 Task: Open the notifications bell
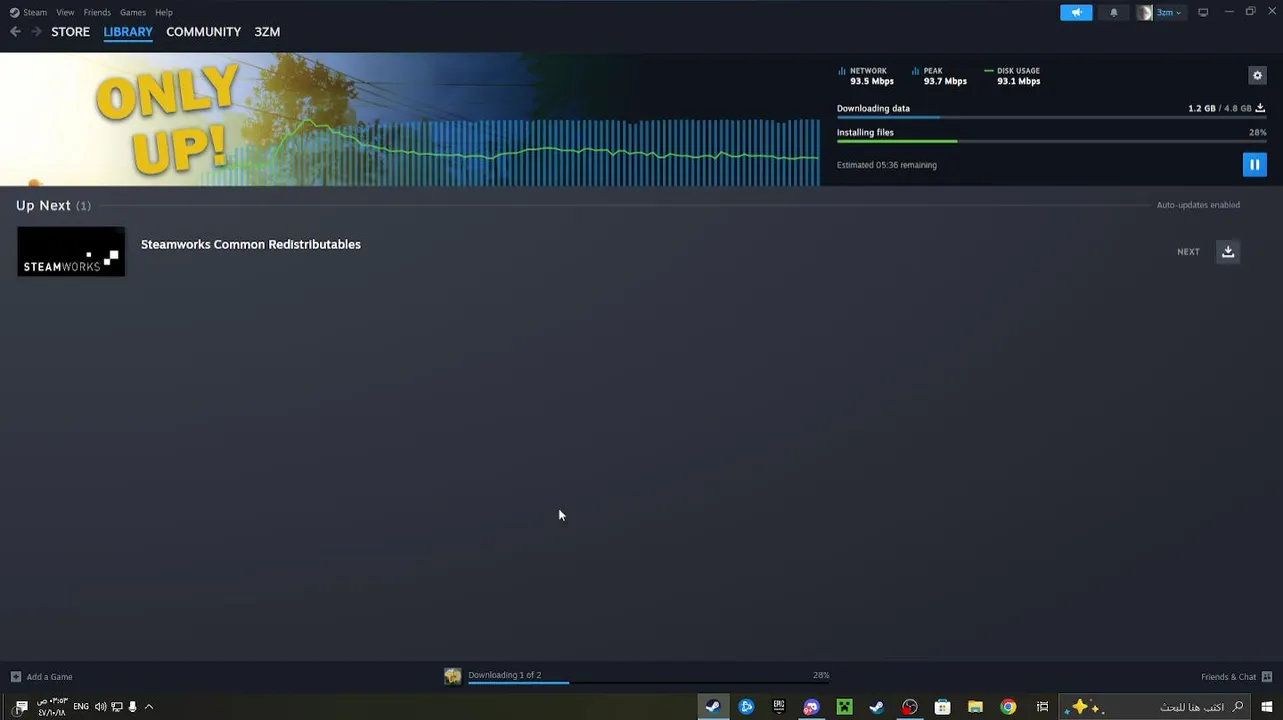click(1113, 12)
